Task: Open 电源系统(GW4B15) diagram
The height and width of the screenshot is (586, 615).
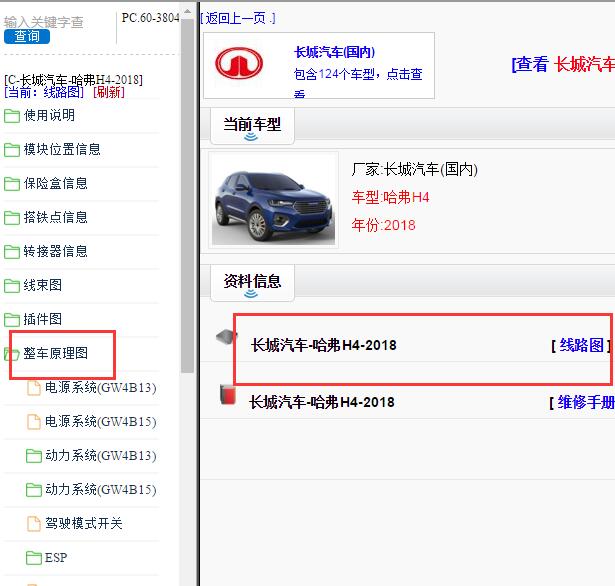Action: [101, 422]
